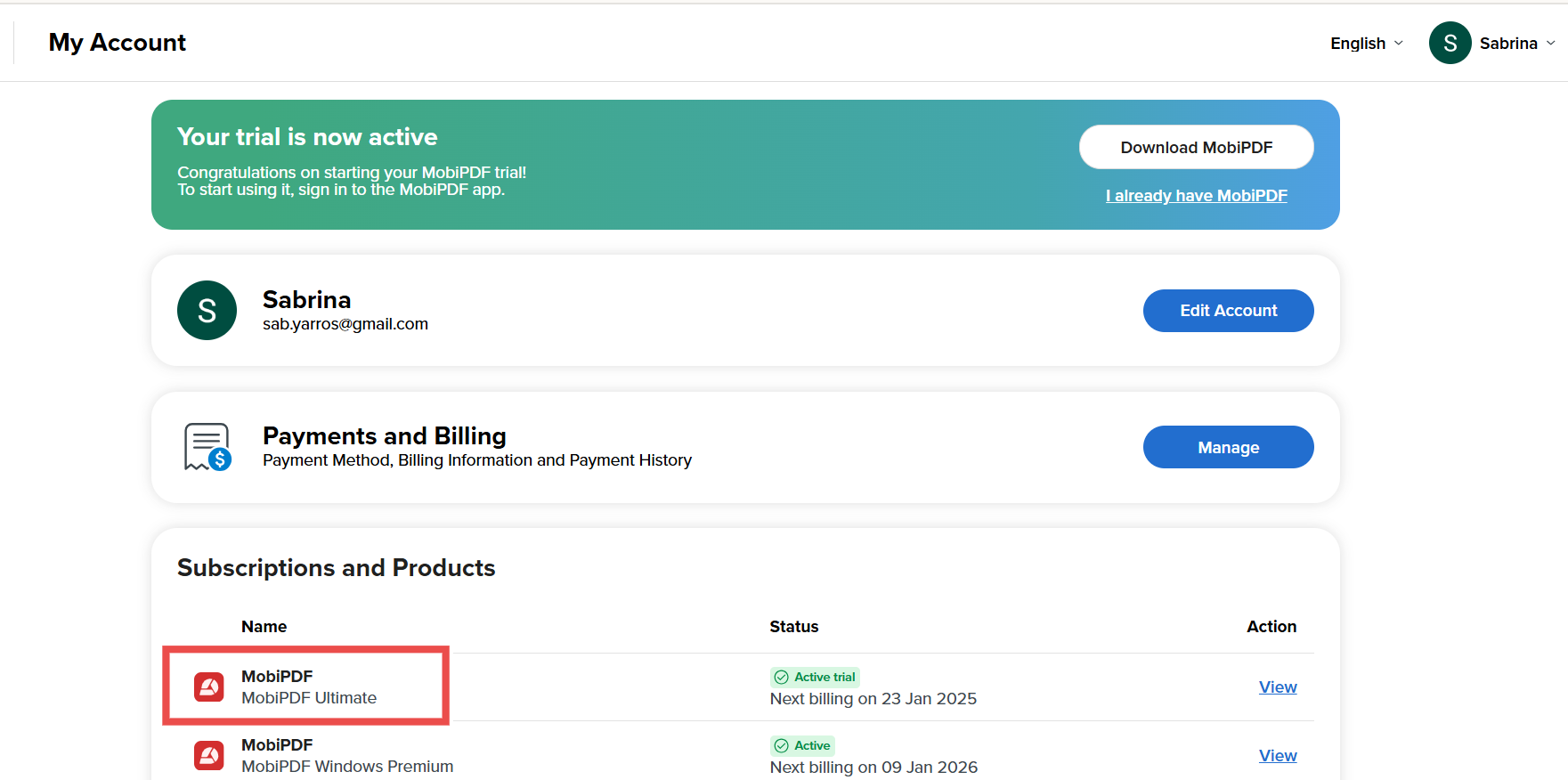Click the MobiPDF Ultimate red app icon
This screenshot has height=780, width=1568.
tap(209, 687)
